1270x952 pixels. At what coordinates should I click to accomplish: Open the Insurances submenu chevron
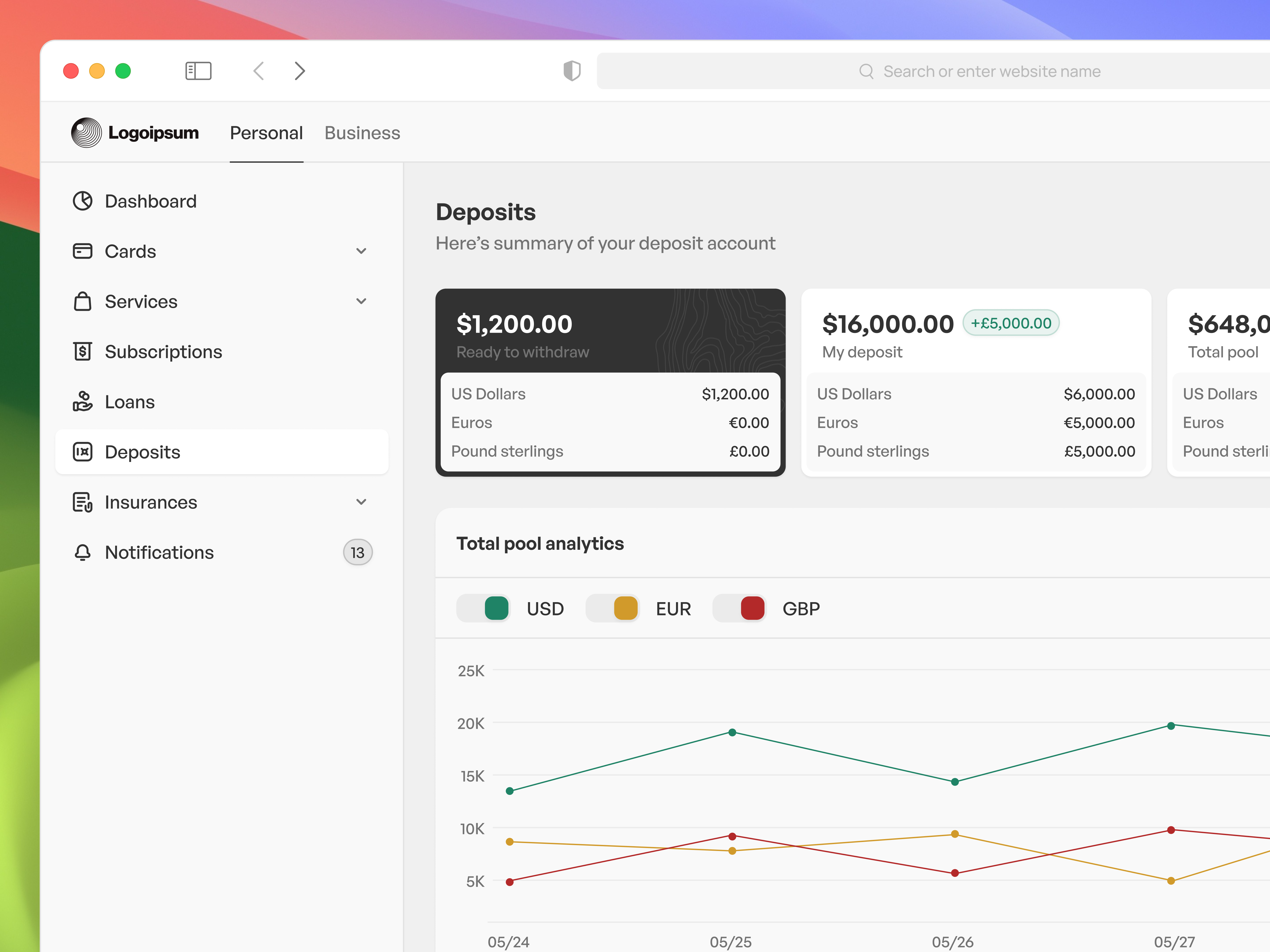click(x=361, y=502)
